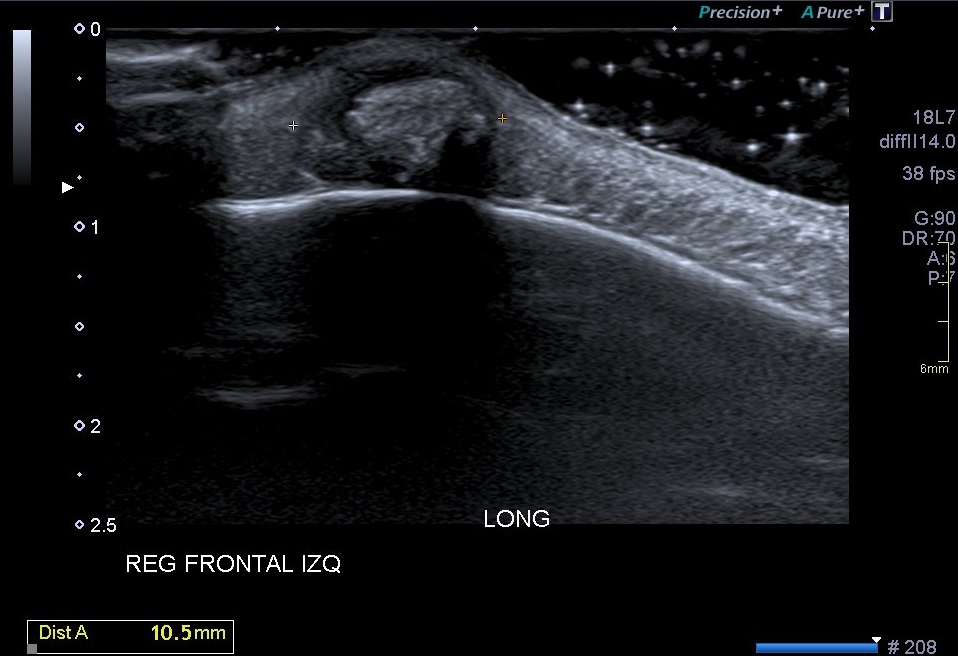Click the DR:70 dynamic range value
The height and width of the screenshot is (656, 958).
[x=928, y=238]
